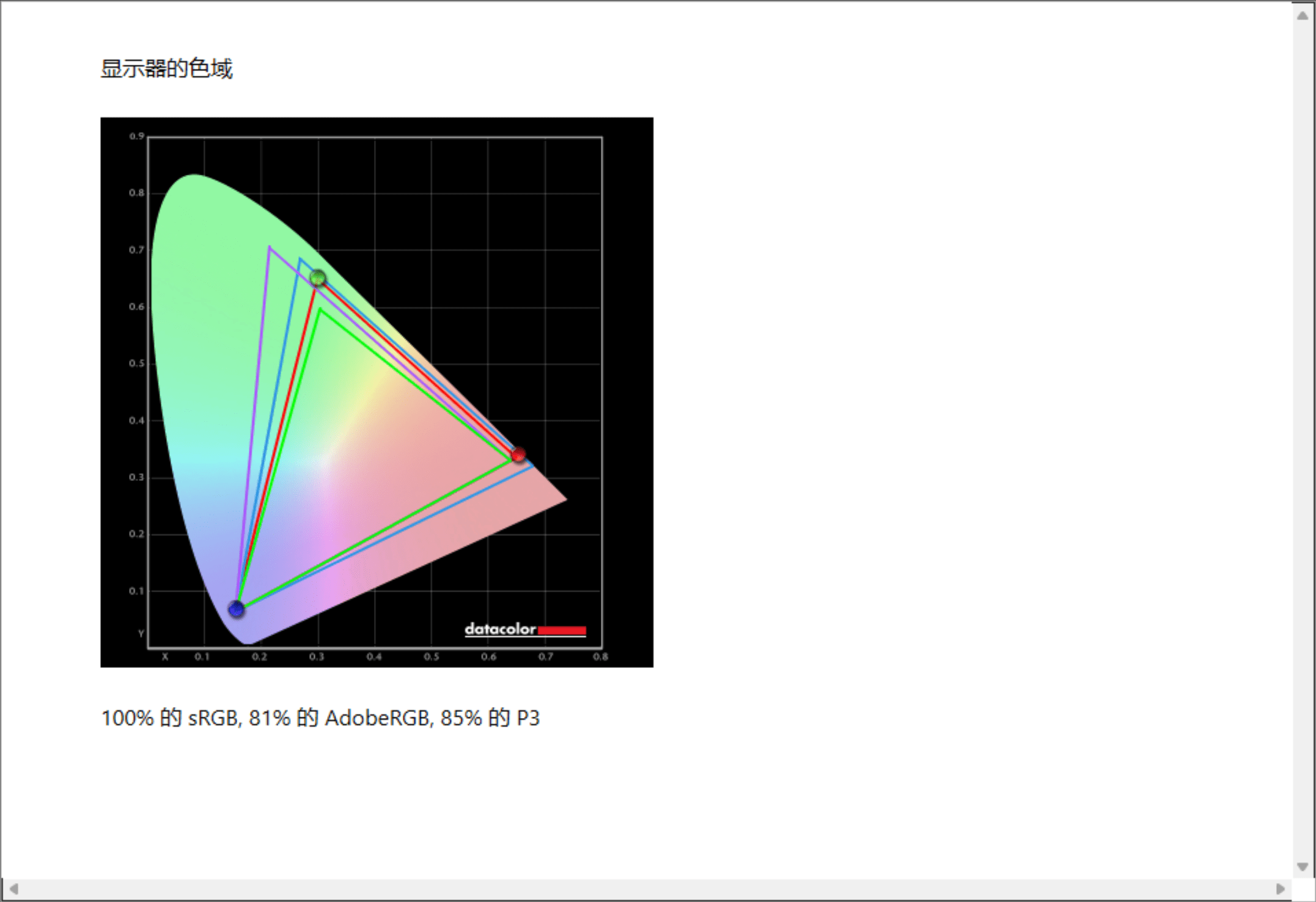Click the vertical scrollbar down arrow
Image resolution: width=1316 pixels, height=902 pixels.
coord(1303,867)
